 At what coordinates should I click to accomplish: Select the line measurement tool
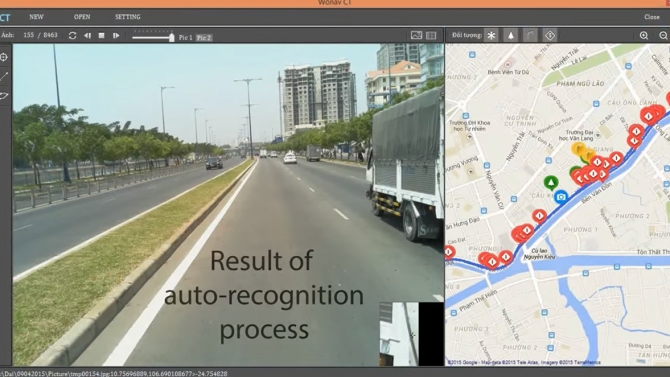[x=4, y=77]
